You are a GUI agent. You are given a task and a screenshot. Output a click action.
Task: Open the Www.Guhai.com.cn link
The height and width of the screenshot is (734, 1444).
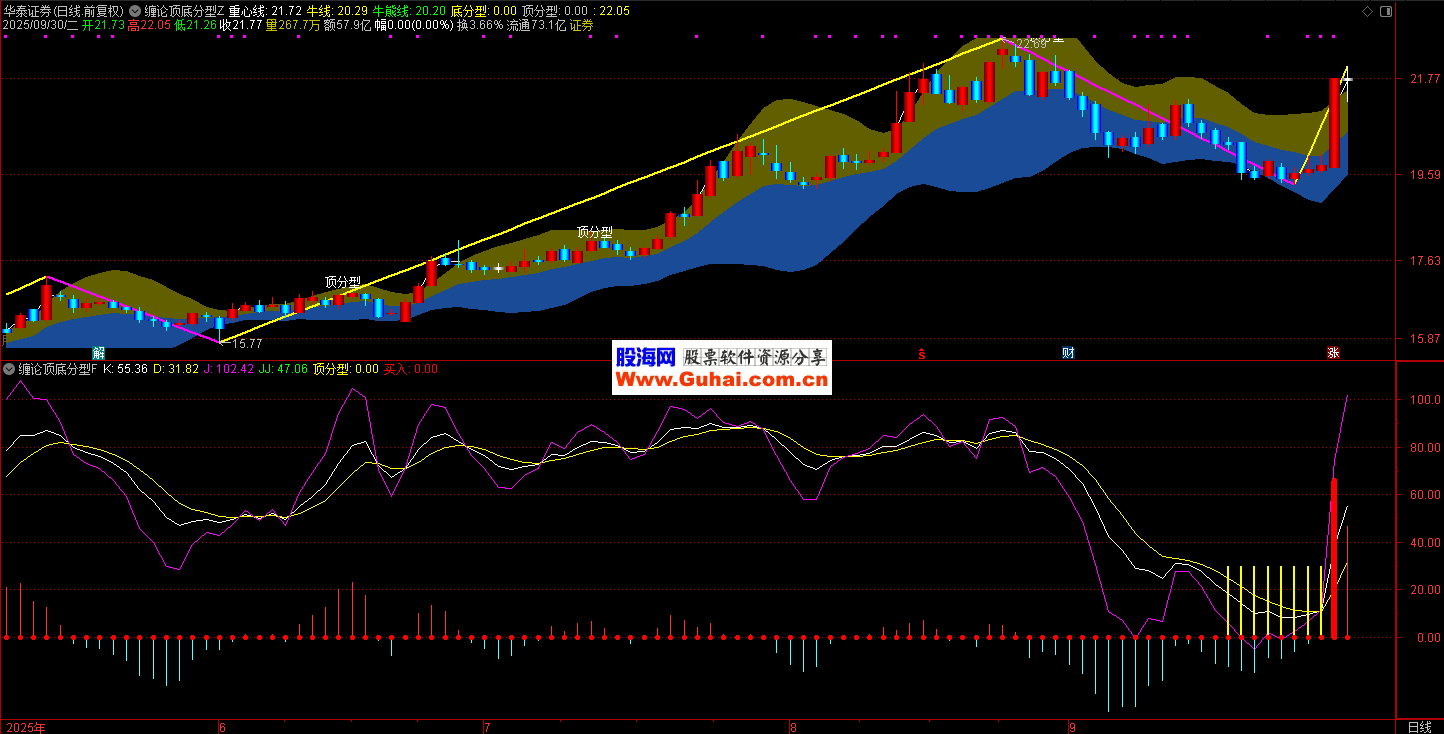(x=721, y=380)
